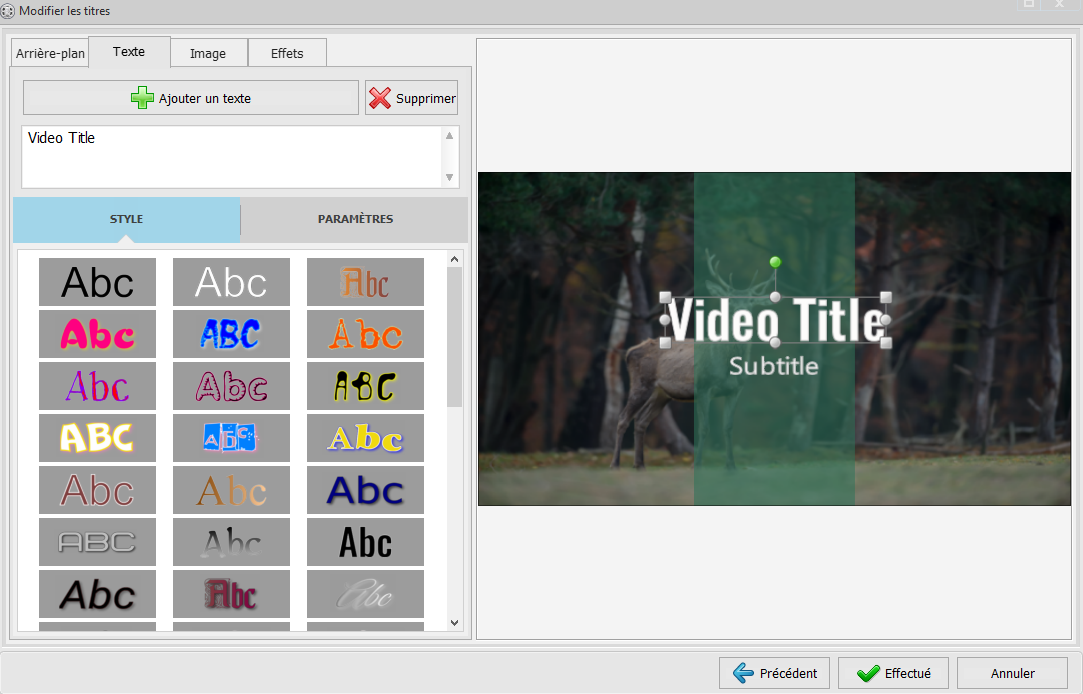Pick the purple gradient Abc style
The image size is (1083, 694).
[97, 386]
